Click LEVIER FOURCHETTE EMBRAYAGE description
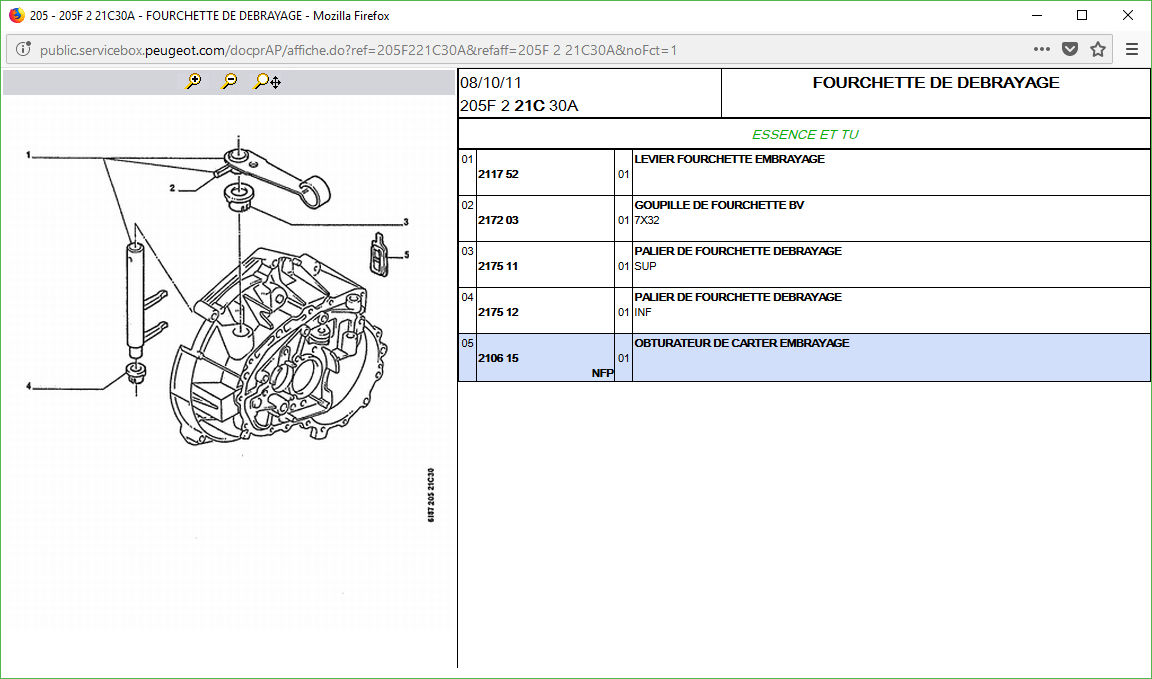This screenshot has width=1152, height=679. click(x=730, y=159)
